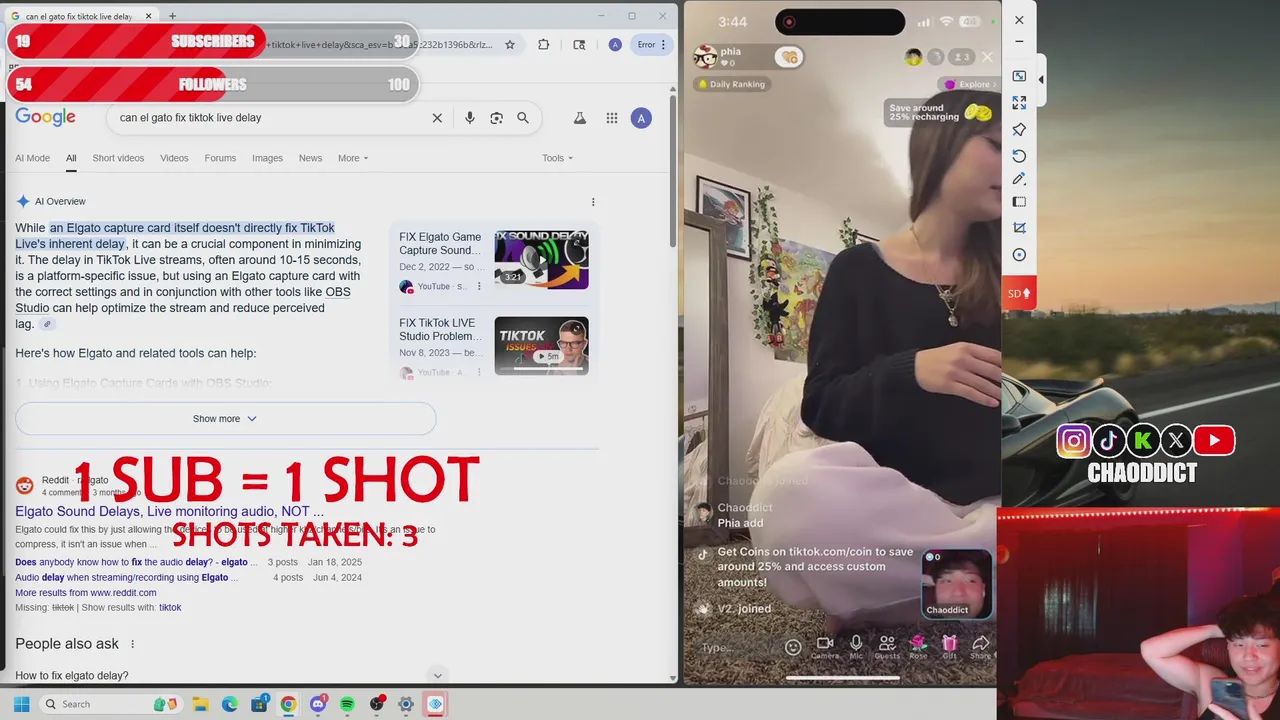The height and width of the screenshot is (720, 1280).
Task: Tap the Mic icon in TikTok live
Action: click(x=856, y=647)
